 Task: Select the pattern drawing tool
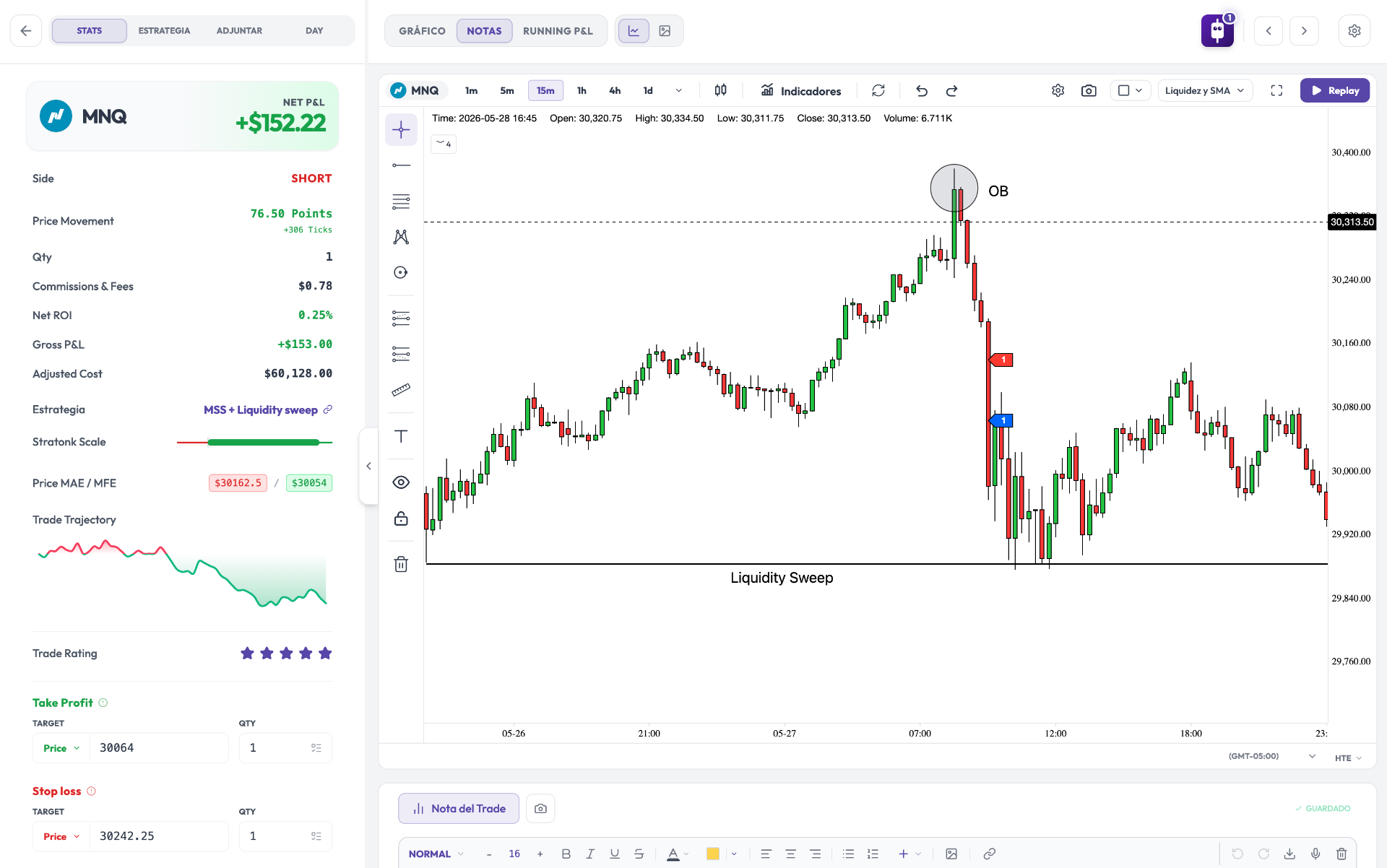coord(401,237)
